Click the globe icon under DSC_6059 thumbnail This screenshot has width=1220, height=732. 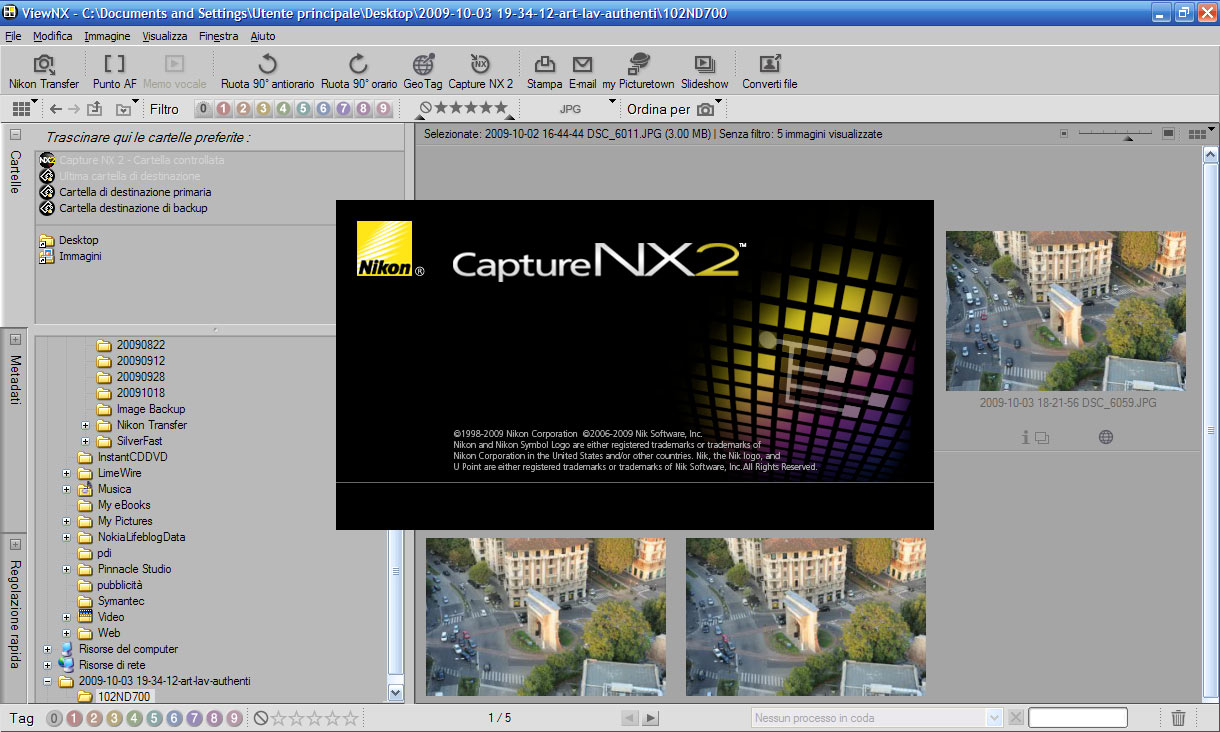point(1106,437)
